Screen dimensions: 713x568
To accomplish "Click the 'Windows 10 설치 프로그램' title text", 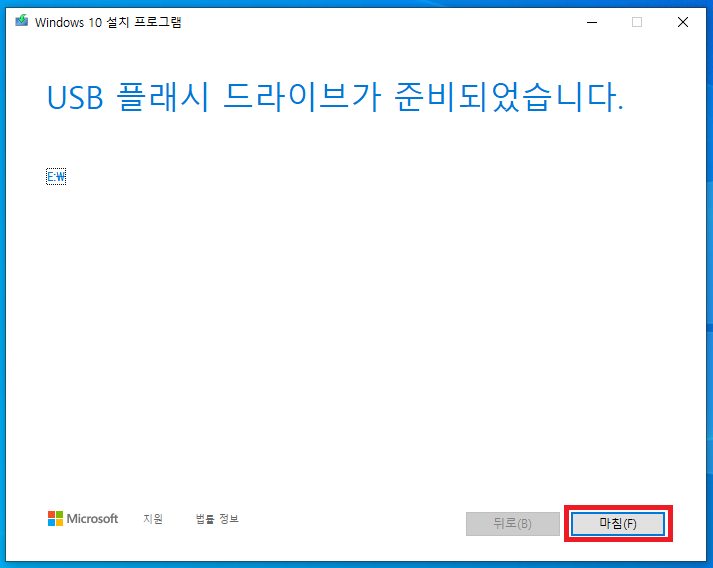I will tap(108, 22).
